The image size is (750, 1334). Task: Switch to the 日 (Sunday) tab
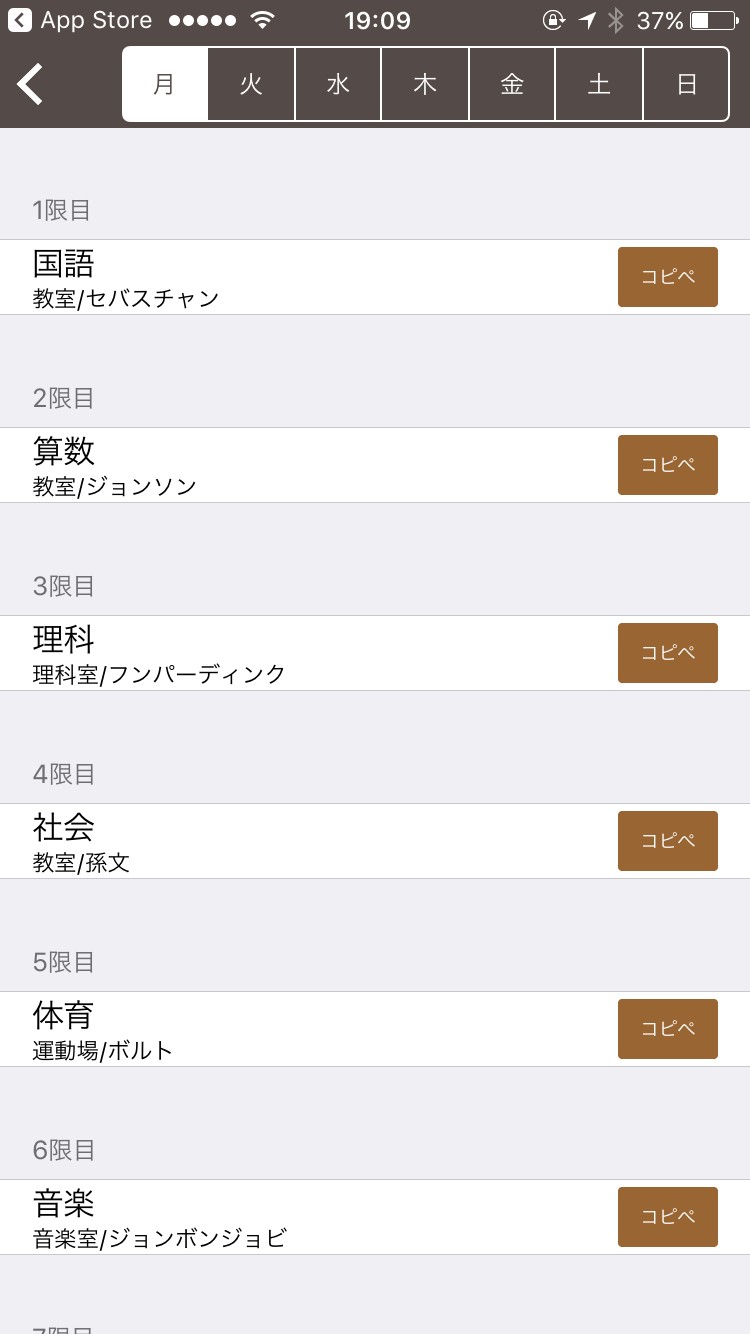(686, 84)
